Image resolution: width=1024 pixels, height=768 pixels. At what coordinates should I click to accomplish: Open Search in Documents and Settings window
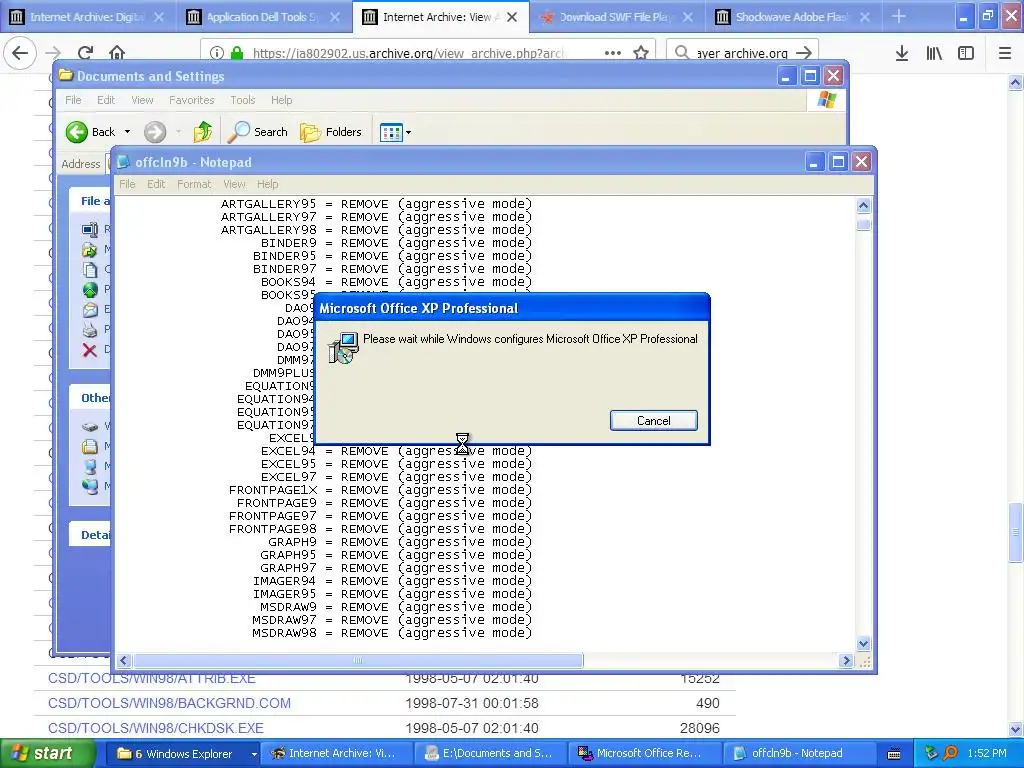click(259, 132)
